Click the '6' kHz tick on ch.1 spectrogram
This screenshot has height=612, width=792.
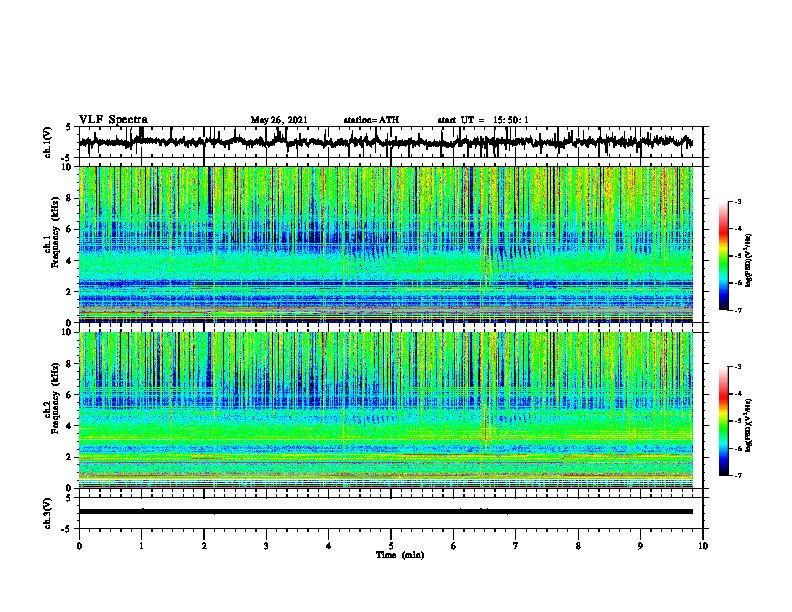point(71,230)
